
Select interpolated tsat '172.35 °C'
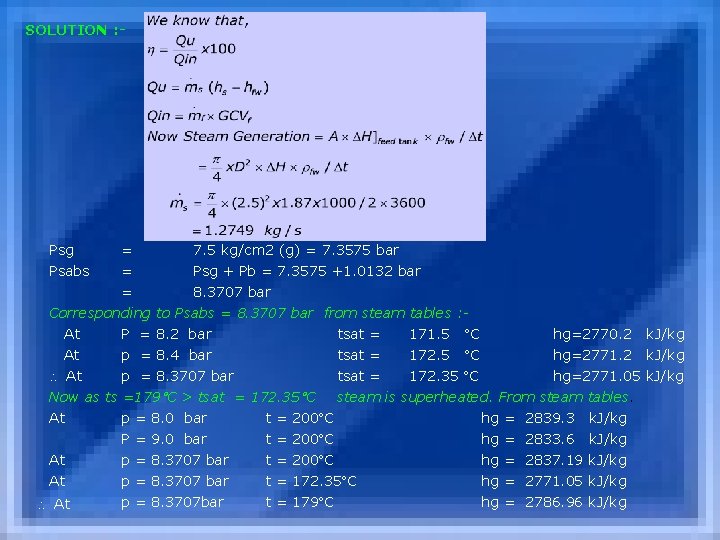(x=444, y=376)
